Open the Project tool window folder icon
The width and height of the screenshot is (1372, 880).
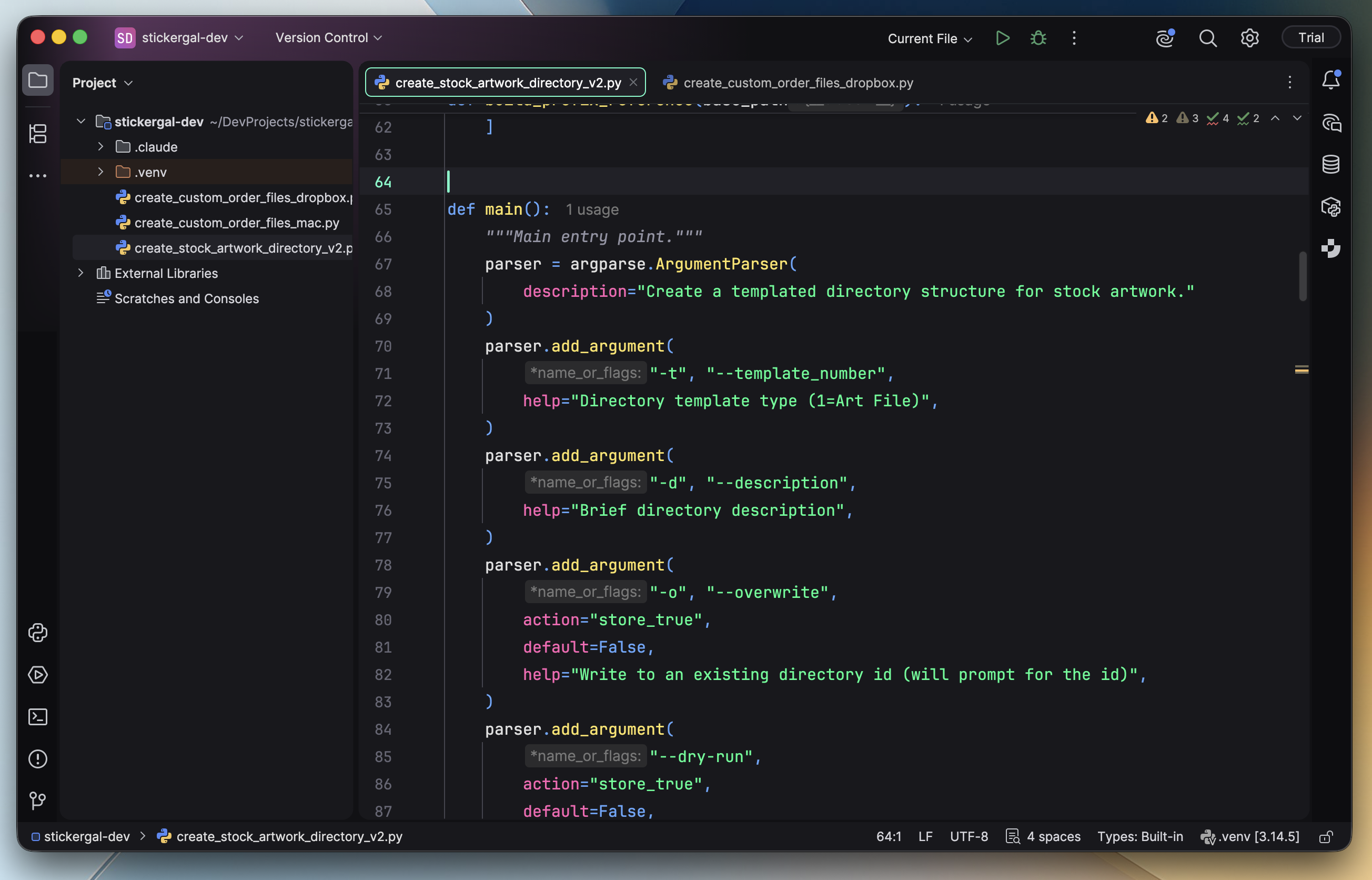(38, 80)
